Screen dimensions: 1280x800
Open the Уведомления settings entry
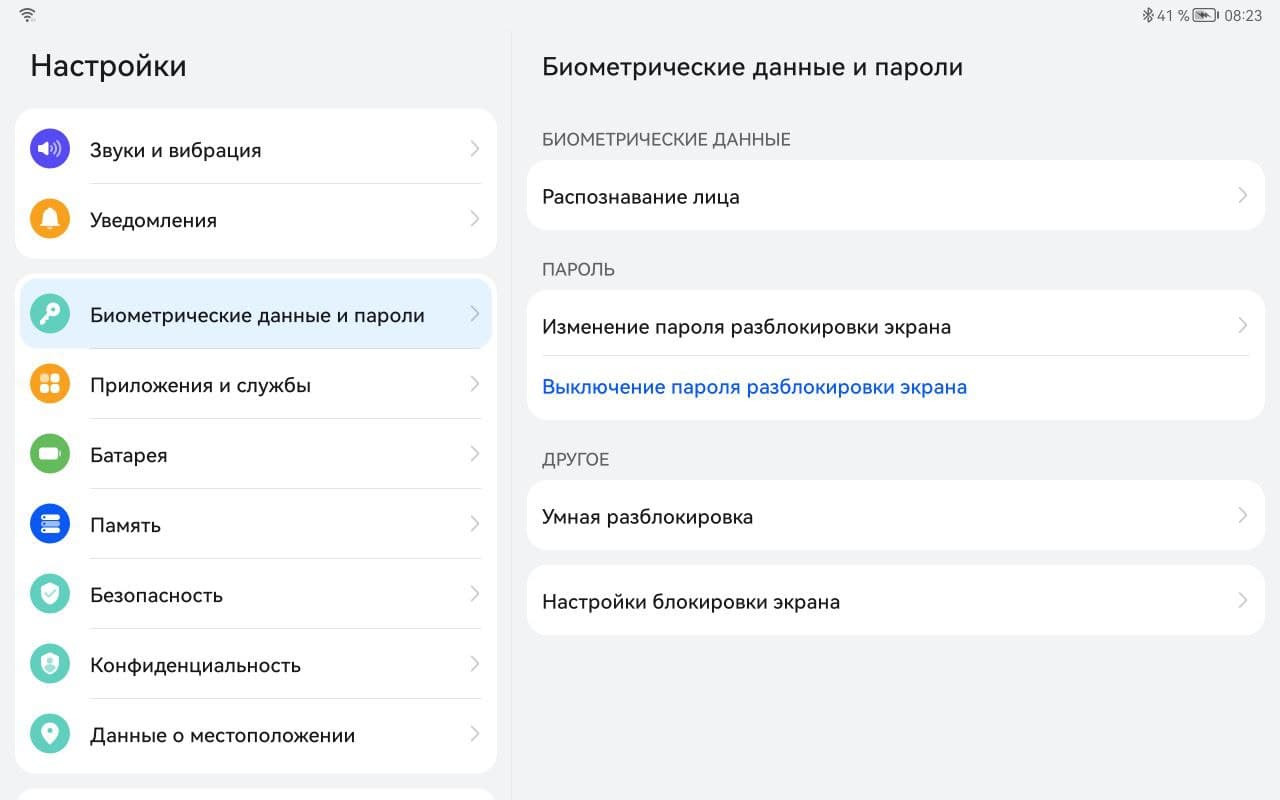[x=154, y=220]
